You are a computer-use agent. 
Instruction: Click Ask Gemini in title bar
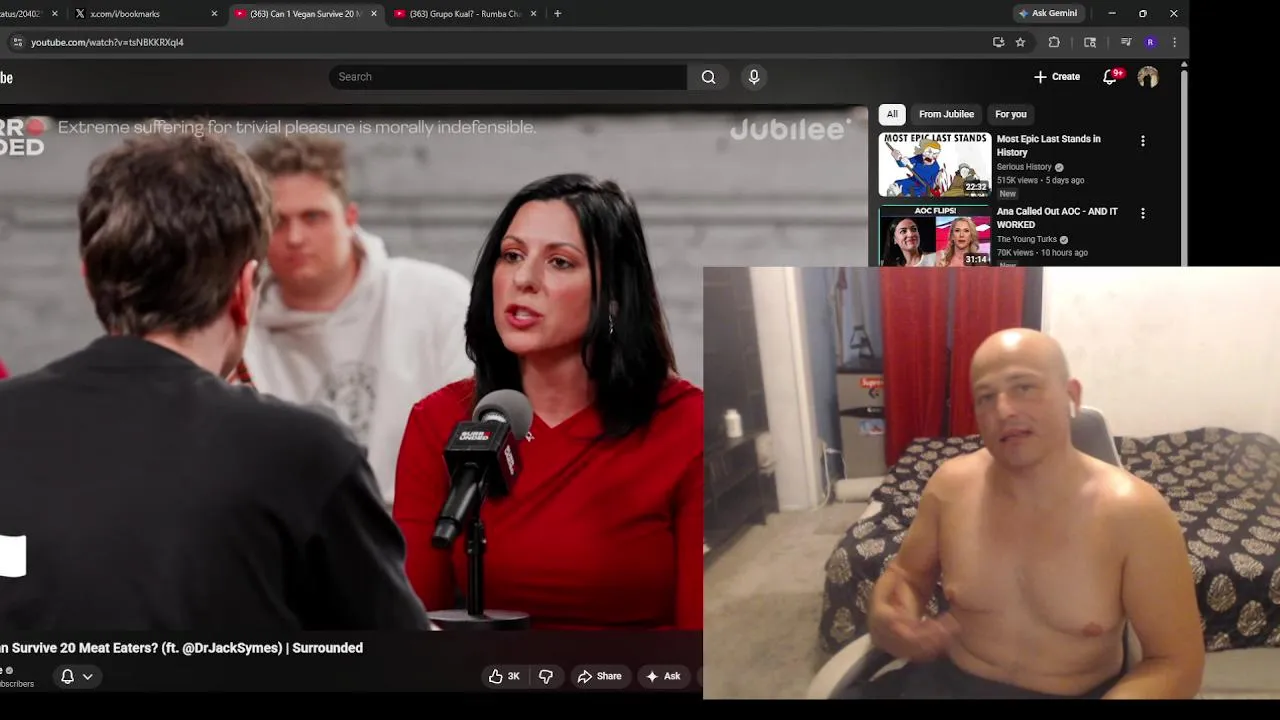point(1049,14)
